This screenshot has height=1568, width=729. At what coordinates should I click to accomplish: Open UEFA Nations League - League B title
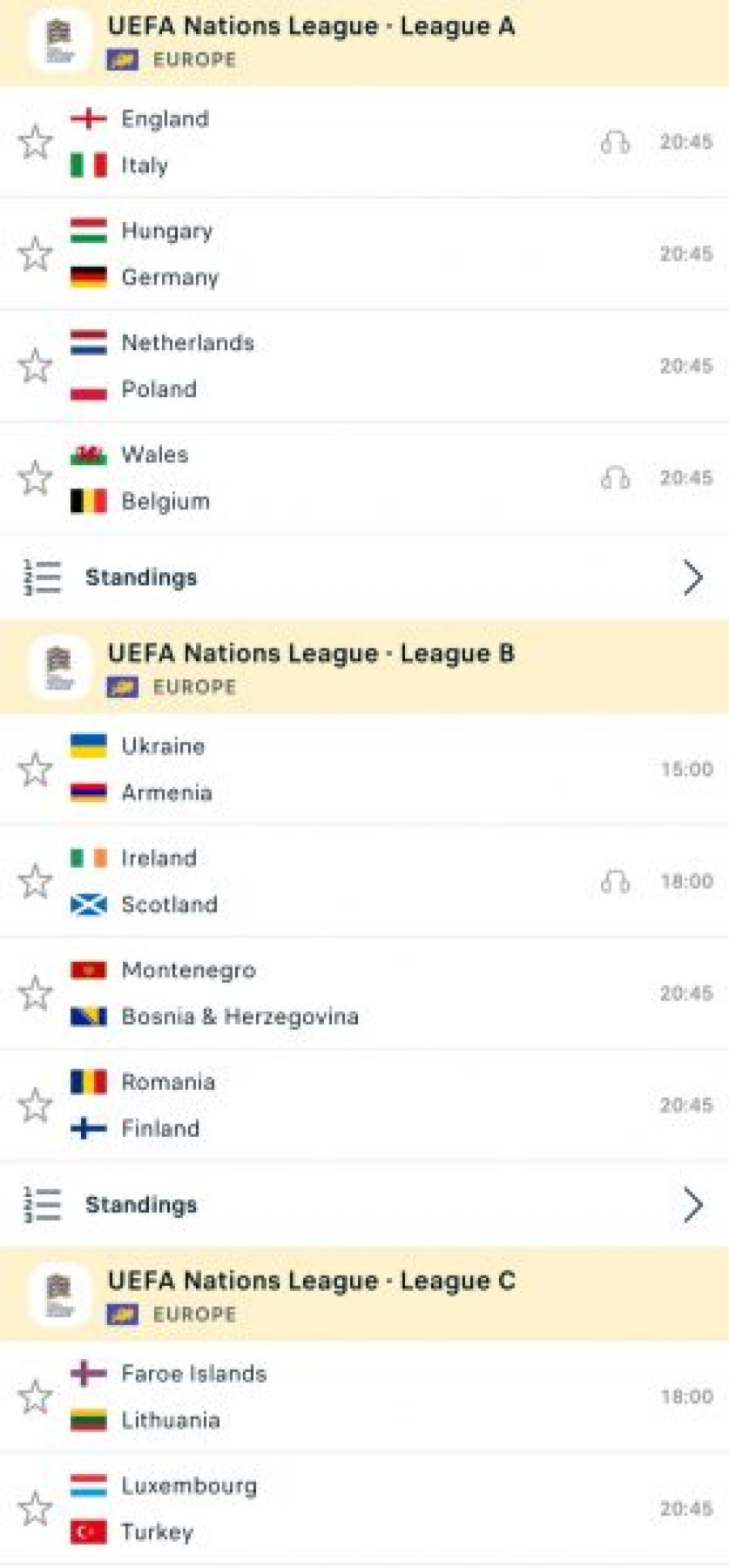[x=311, y=654]
